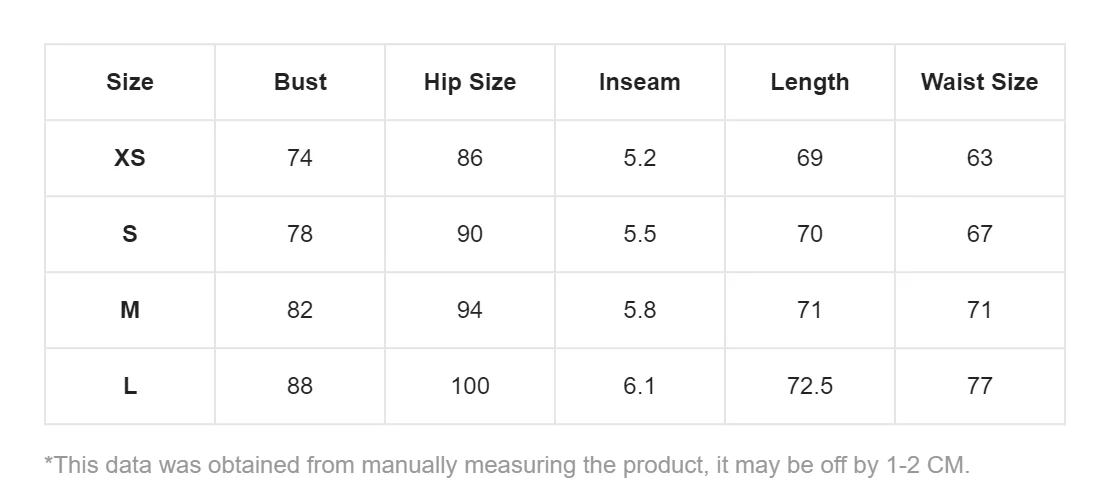Select the L length value 72.5
This screenshot has height=501, width=1100.
click(809, 386)
